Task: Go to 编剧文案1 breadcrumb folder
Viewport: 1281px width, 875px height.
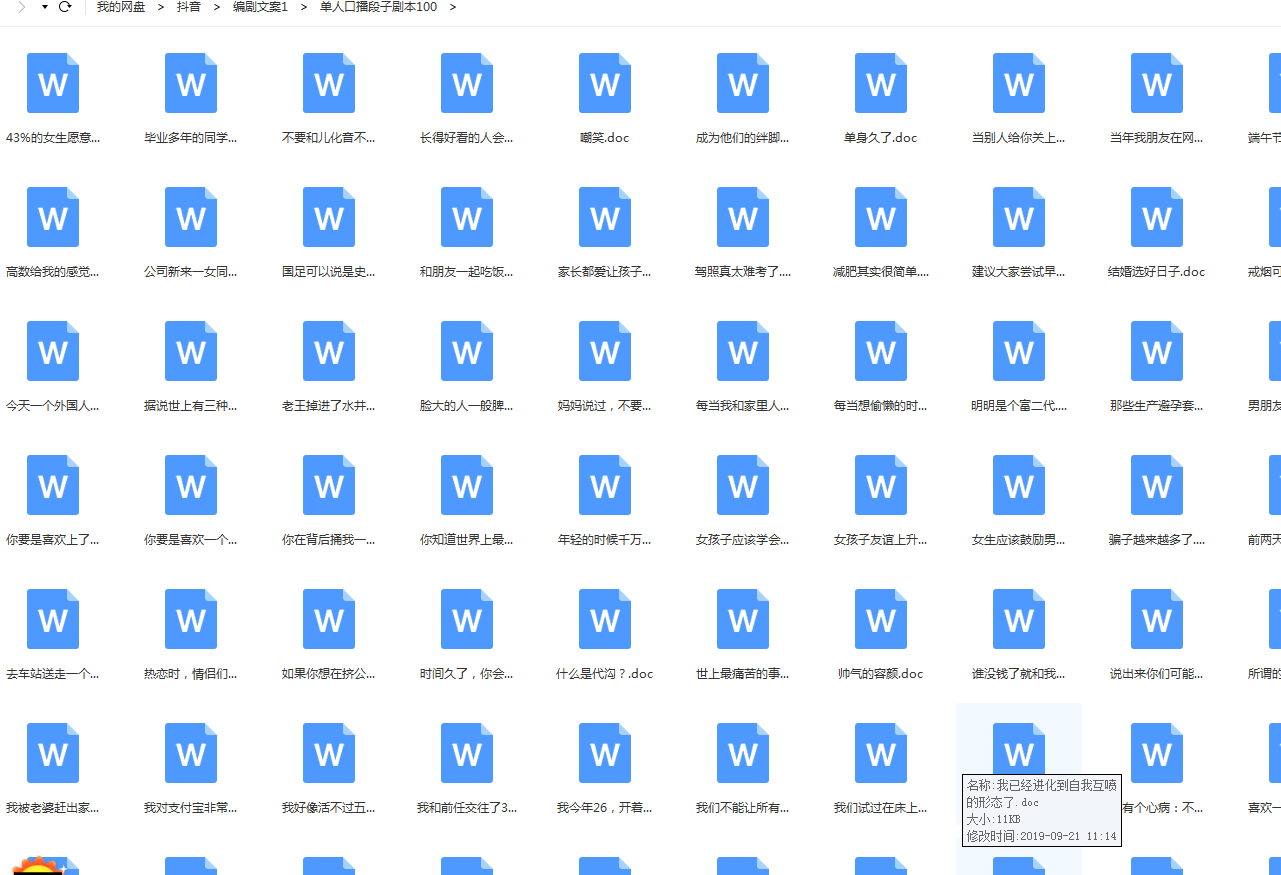Action: [x=260, y=7]
